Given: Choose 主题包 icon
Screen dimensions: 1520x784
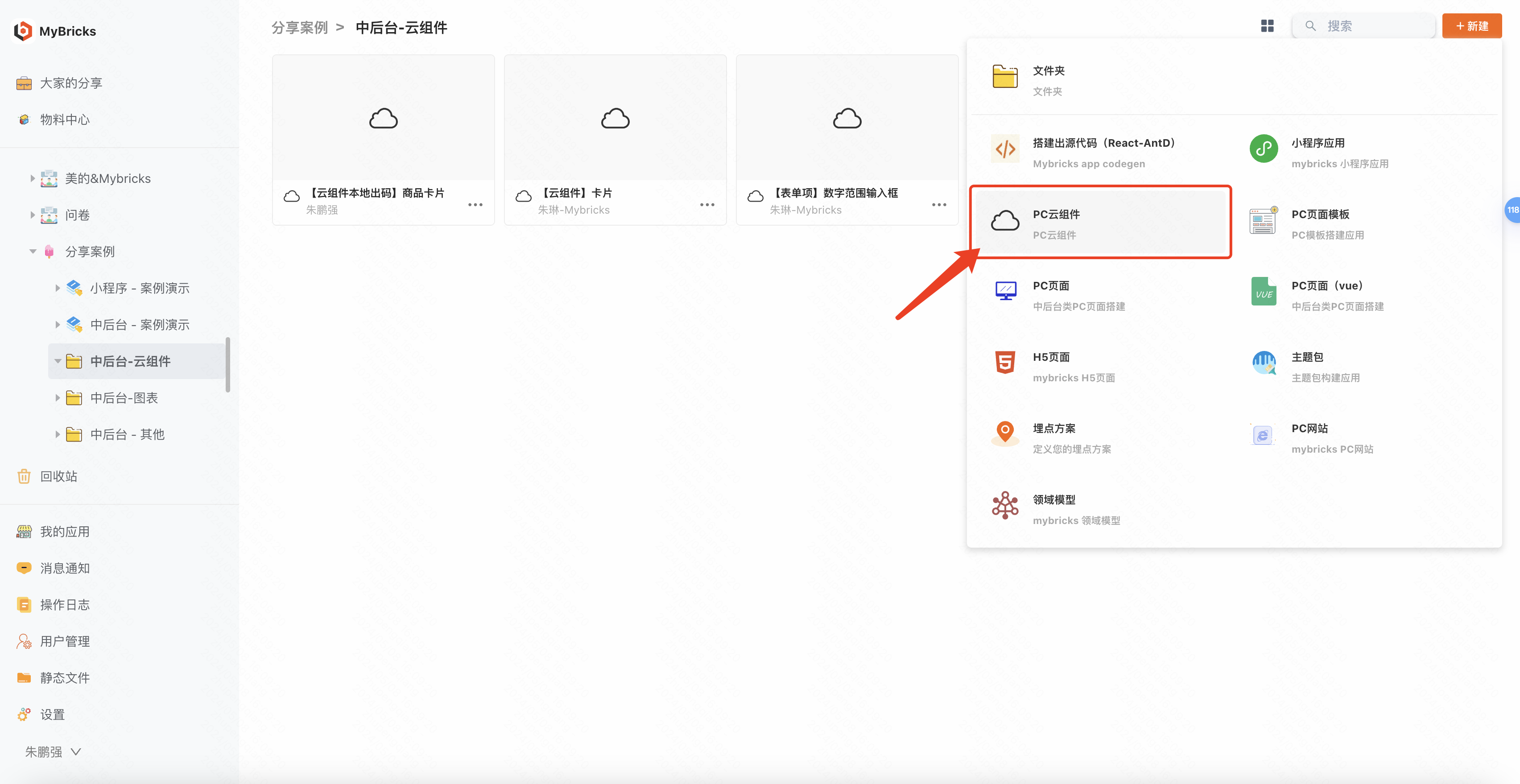Looking at the screenshot, I should 1264,363.
